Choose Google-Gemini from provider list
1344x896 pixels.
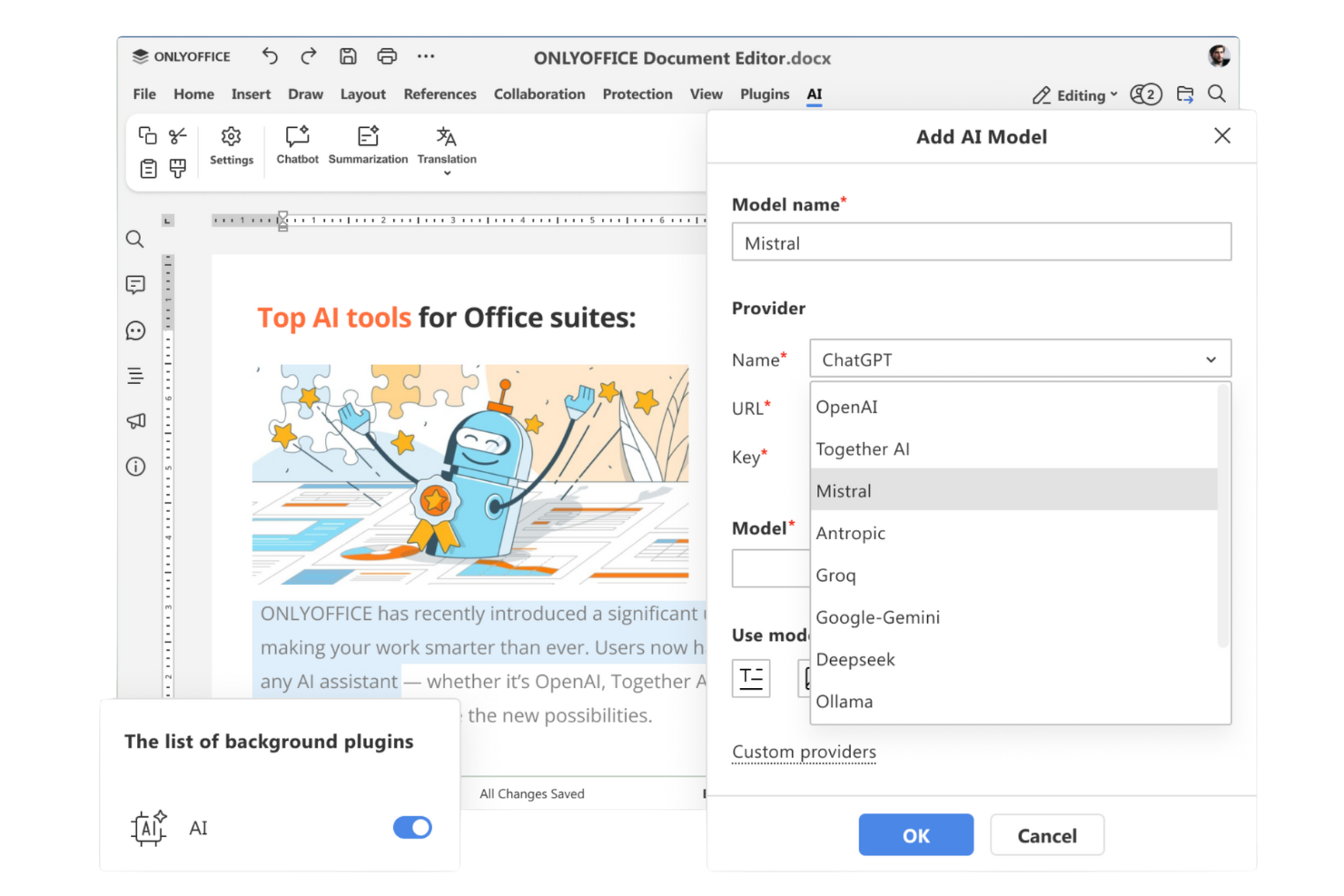[1013, 616]
